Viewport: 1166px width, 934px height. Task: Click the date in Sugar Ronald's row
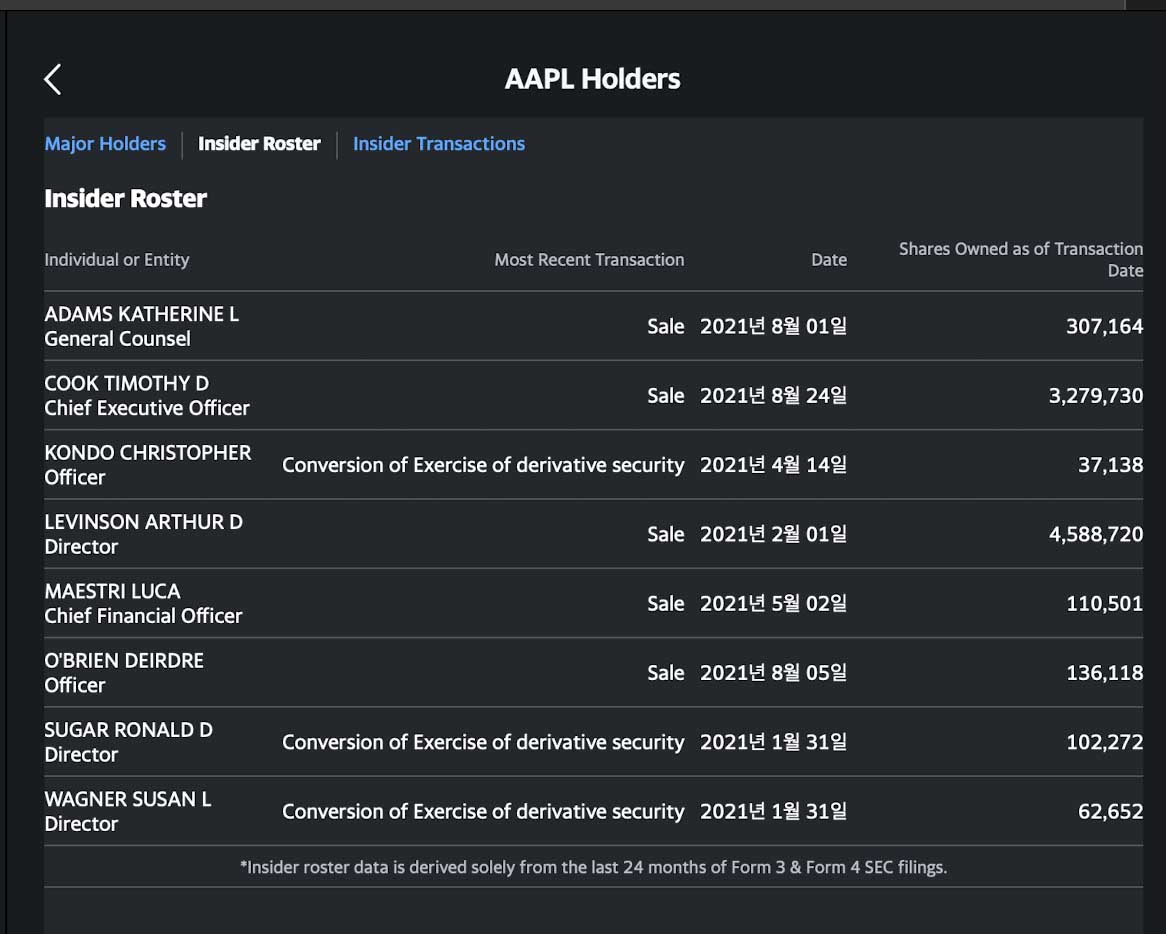773,741
